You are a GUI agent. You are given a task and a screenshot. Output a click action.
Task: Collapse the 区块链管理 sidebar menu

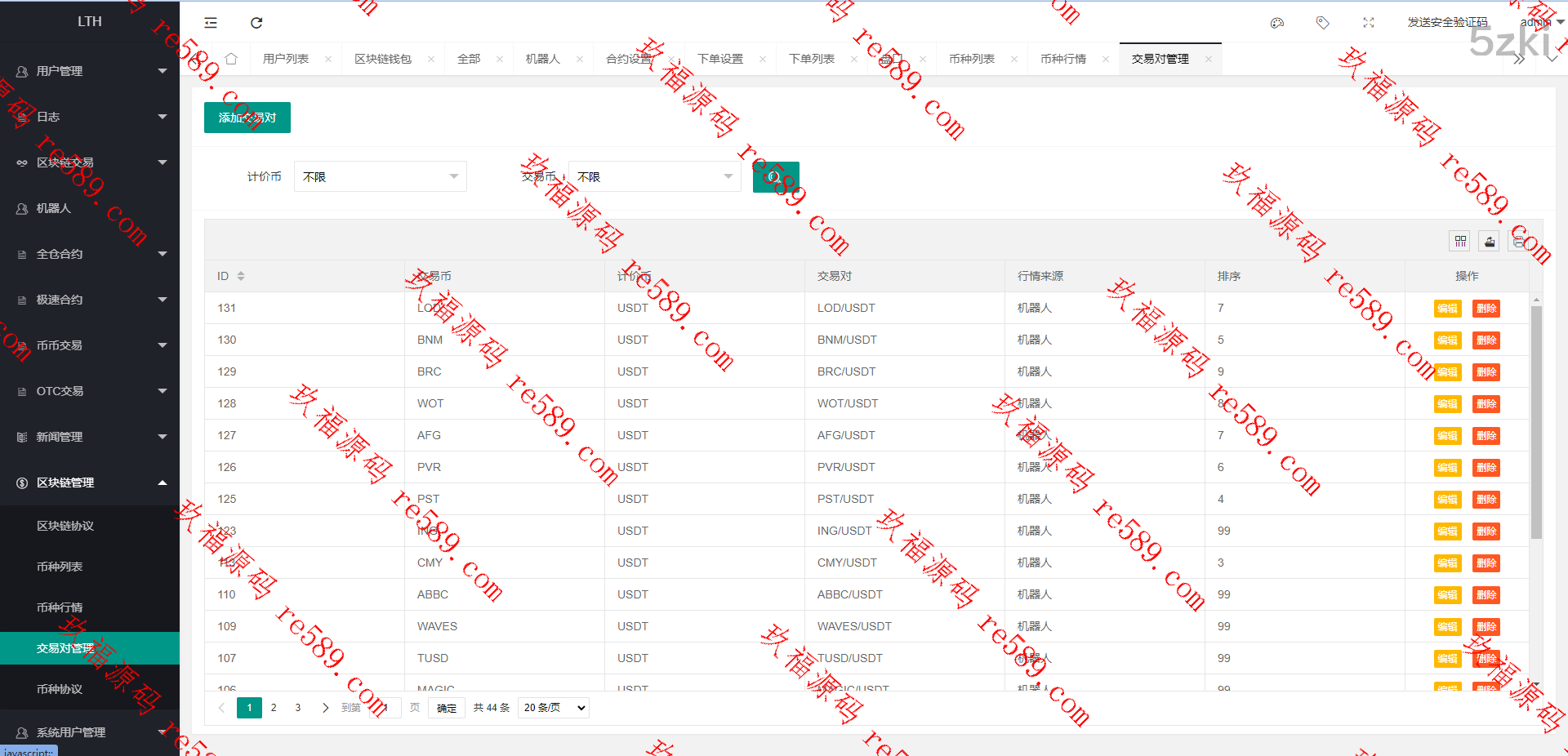(x=90, y=483)
